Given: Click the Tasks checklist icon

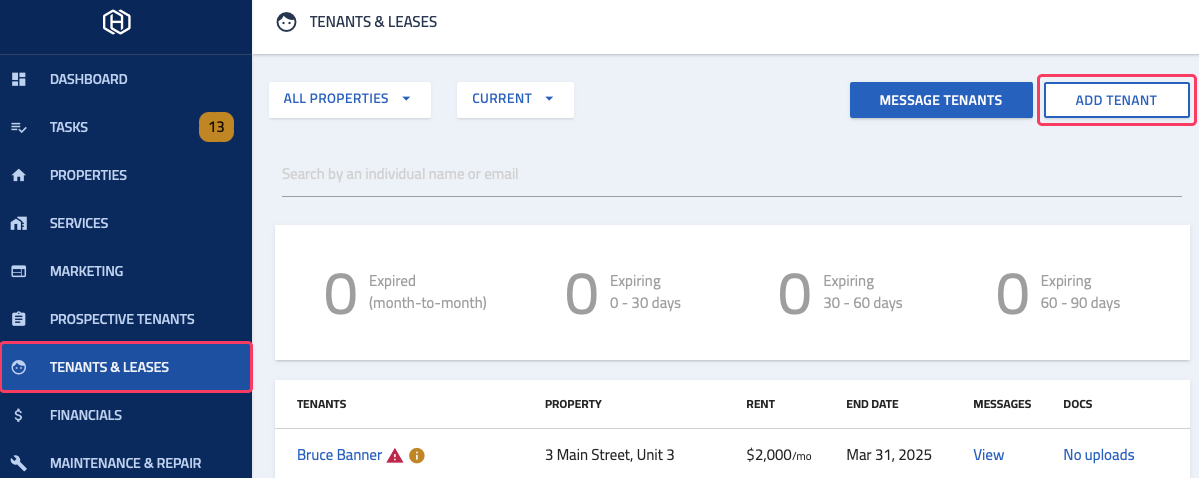Looking at the screenshot, I should point(19,127).
